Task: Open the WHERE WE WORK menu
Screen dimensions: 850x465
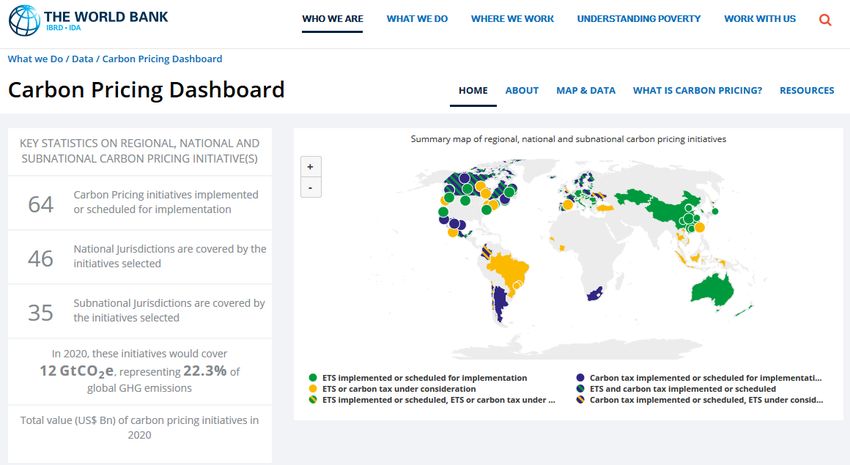Action: 512,18
